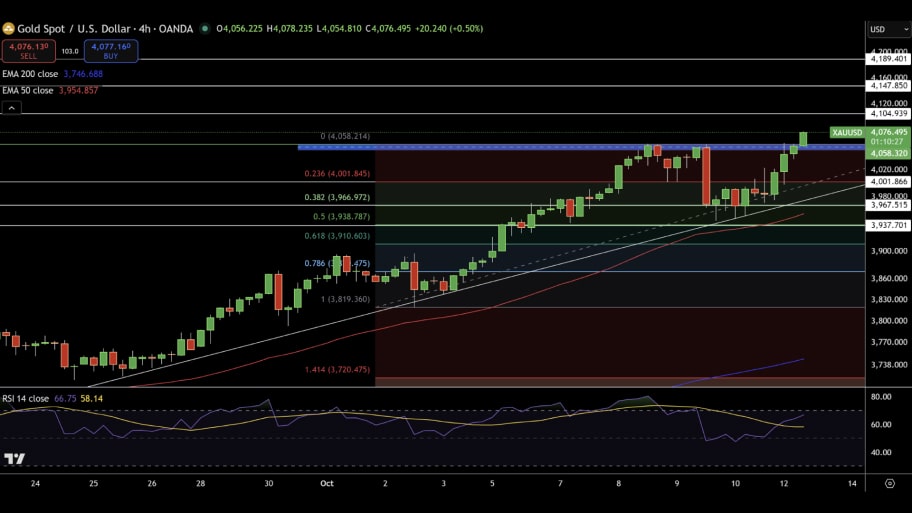Click the Oct date on time axis
Viewport: 912px width, 513px height.
pos(326,483)
